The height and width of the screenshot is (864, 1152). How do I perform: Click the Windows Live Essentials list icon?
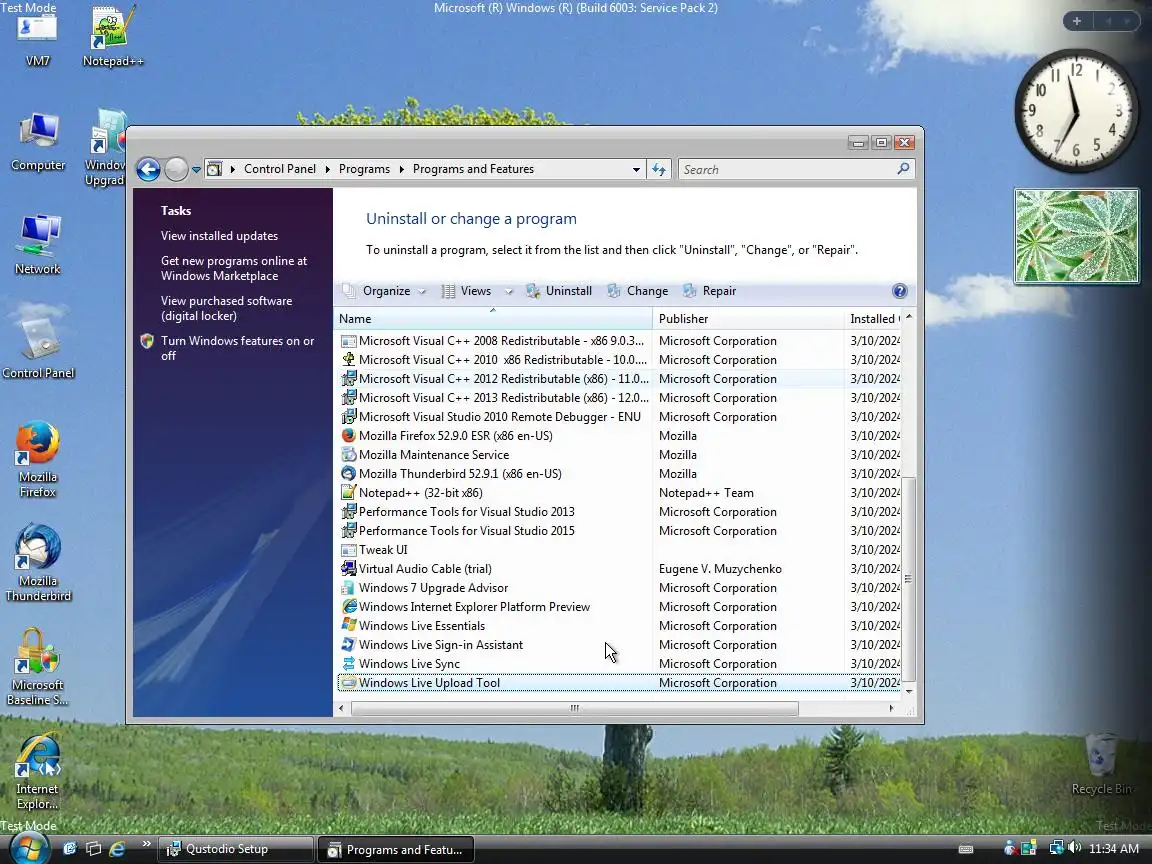tap(348, 625)
